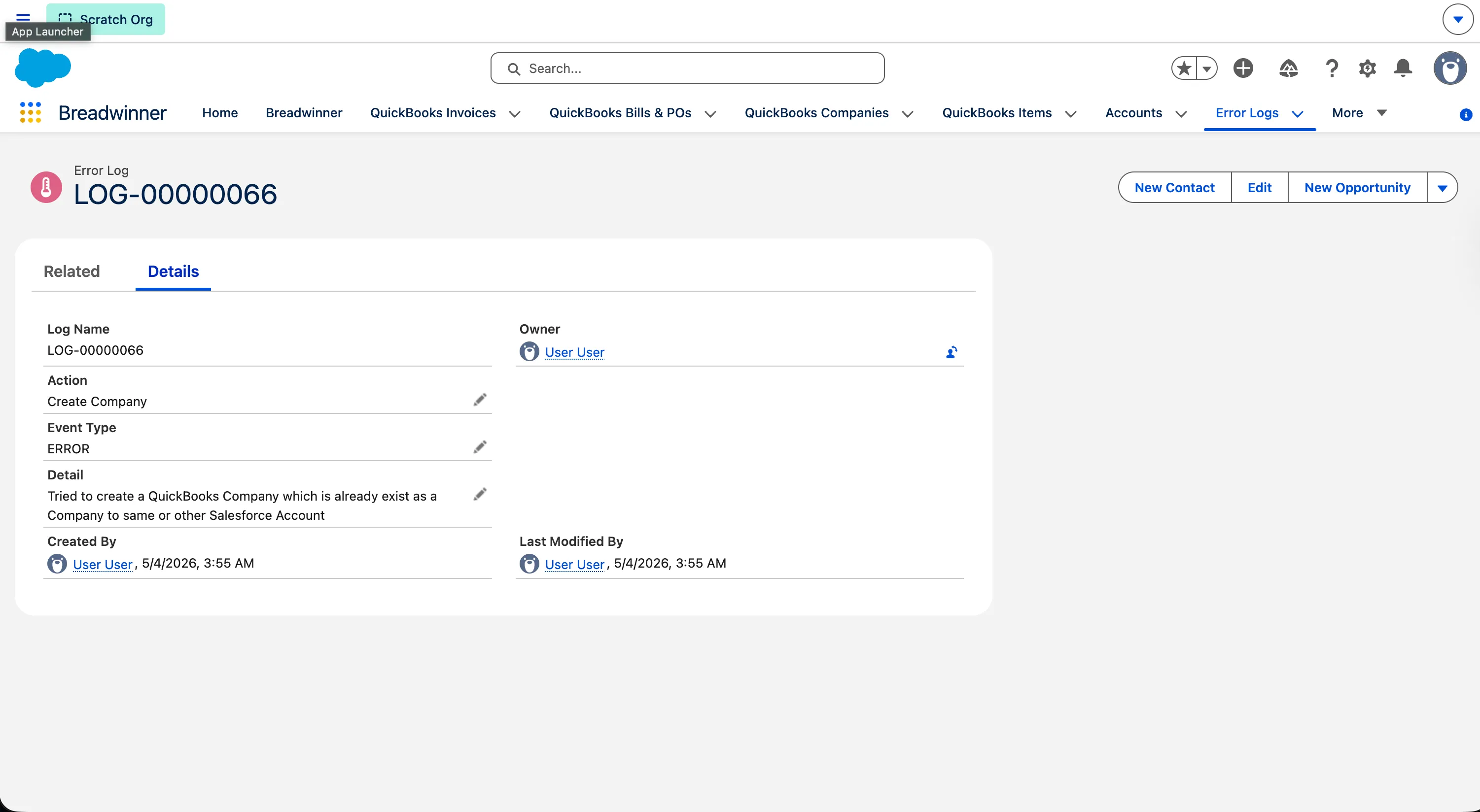This screenshot has width=1480, height=812.
Task: Click the Owner avatar icon
Action: pos(529,351)
